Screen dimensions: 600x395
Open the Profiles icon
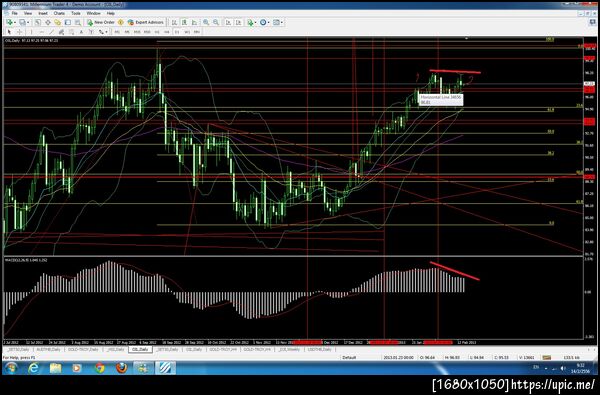point(22,22)
